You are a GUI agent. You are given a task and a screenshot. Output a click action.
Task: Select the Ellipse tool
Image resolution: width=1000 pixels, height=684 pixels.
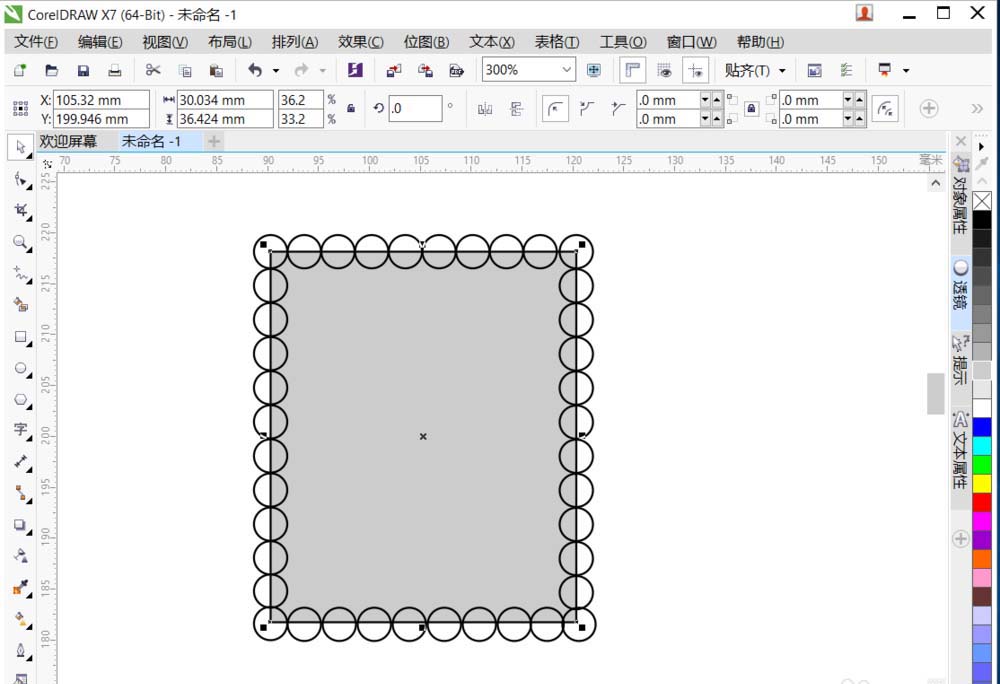[x=20, y=369]
